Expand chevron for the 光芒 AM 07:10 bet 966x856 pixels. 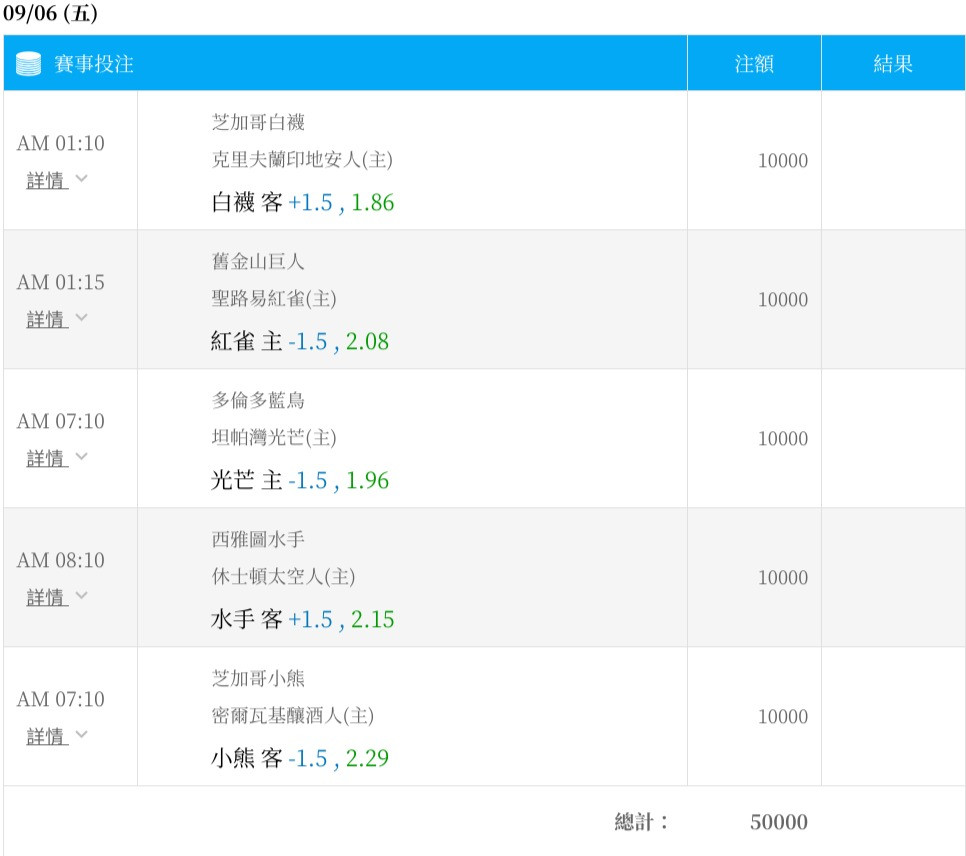click(81, 457)
